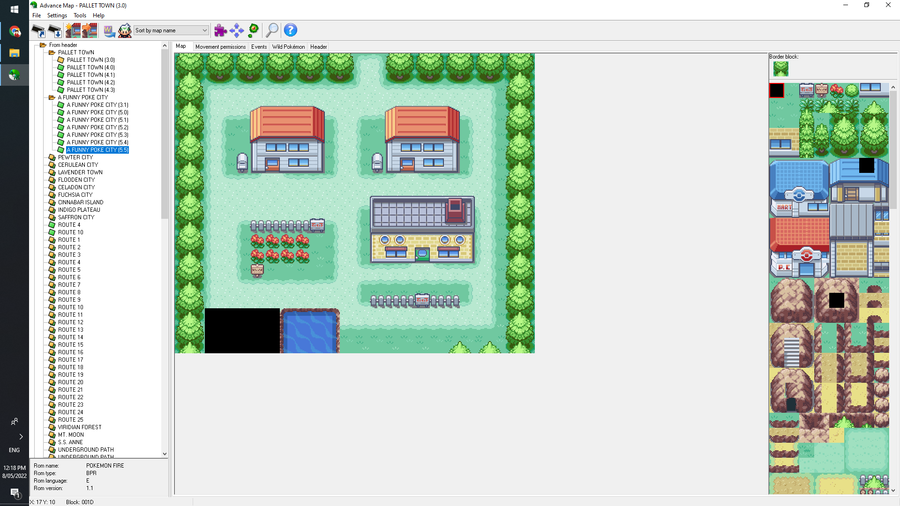Viewport: 900px width, 506px height.
Task: Click the map tree scroll down arrow
Action: 165,454
